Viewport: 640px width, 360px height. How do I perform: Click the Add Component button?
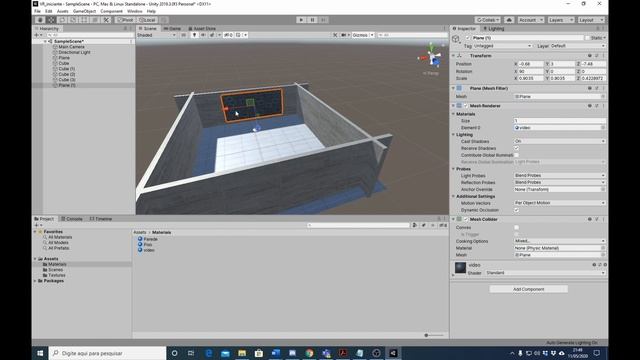point(529,289)
